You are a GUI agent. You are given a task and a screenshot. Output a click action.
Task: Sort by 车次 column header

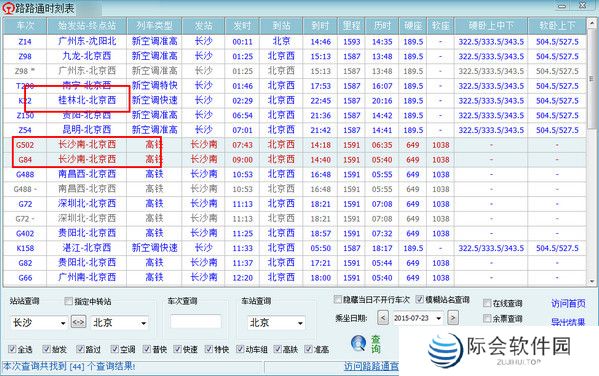[x=25, y=26]
